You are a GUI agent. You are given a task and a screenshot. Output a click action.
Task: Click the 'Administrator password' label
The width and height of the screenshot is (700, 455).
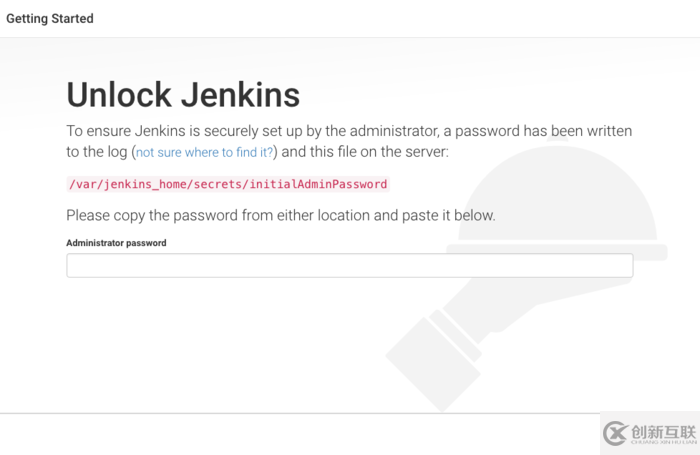116,243
